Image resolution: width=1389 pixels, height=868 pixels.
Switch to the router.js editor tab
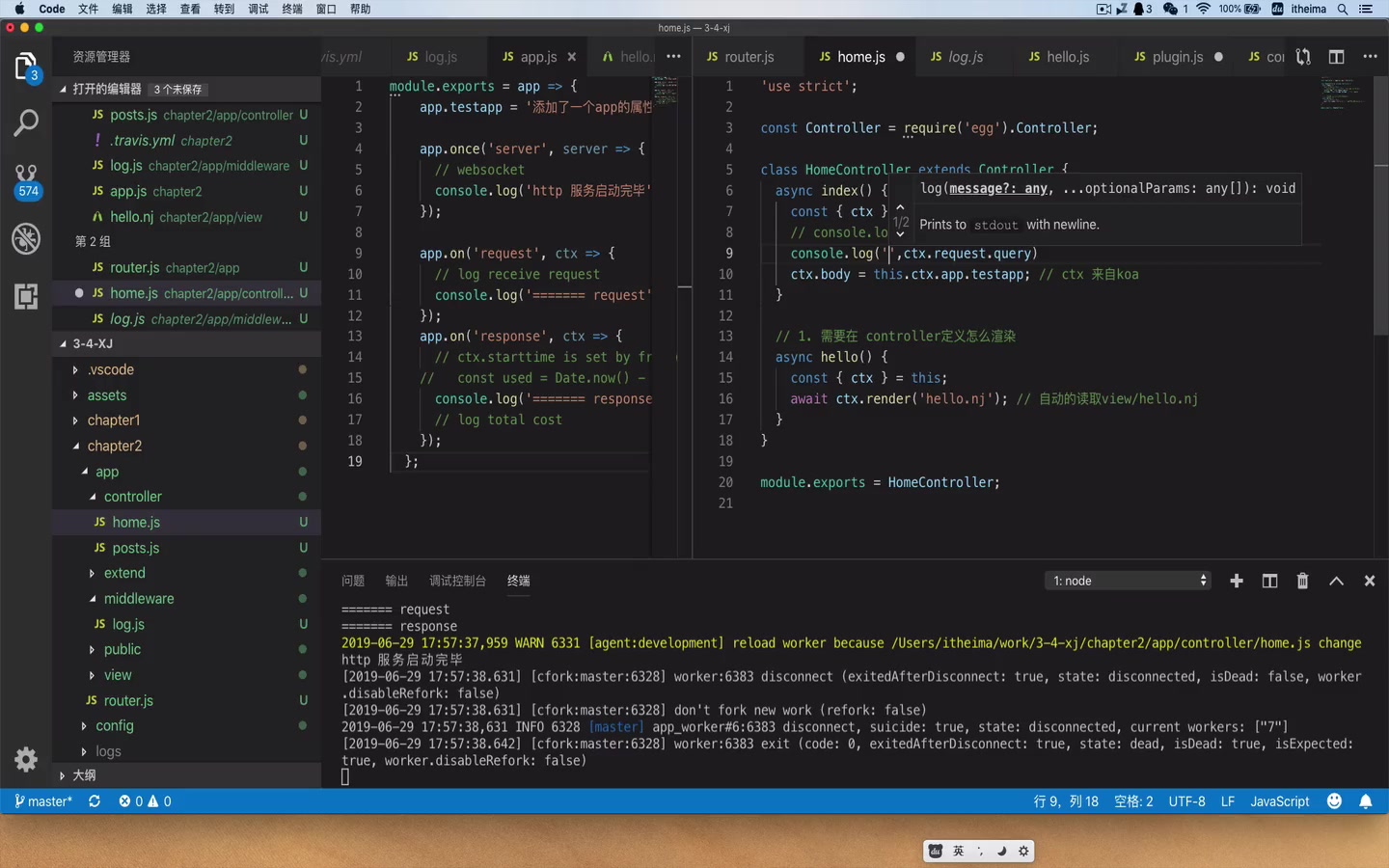pyautogui.click(x=749, y=57)
